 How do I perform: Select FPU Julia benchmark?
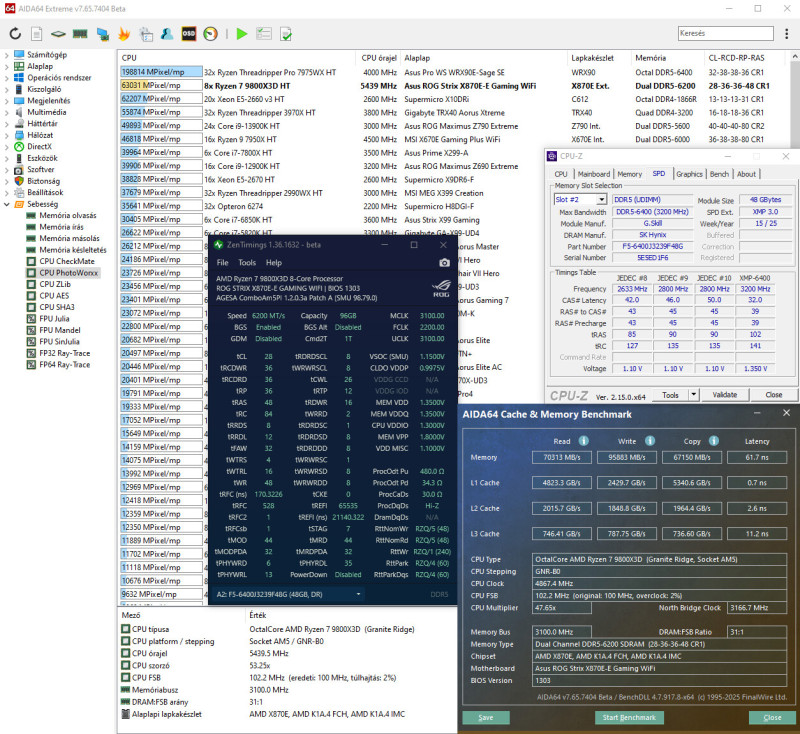54,319
